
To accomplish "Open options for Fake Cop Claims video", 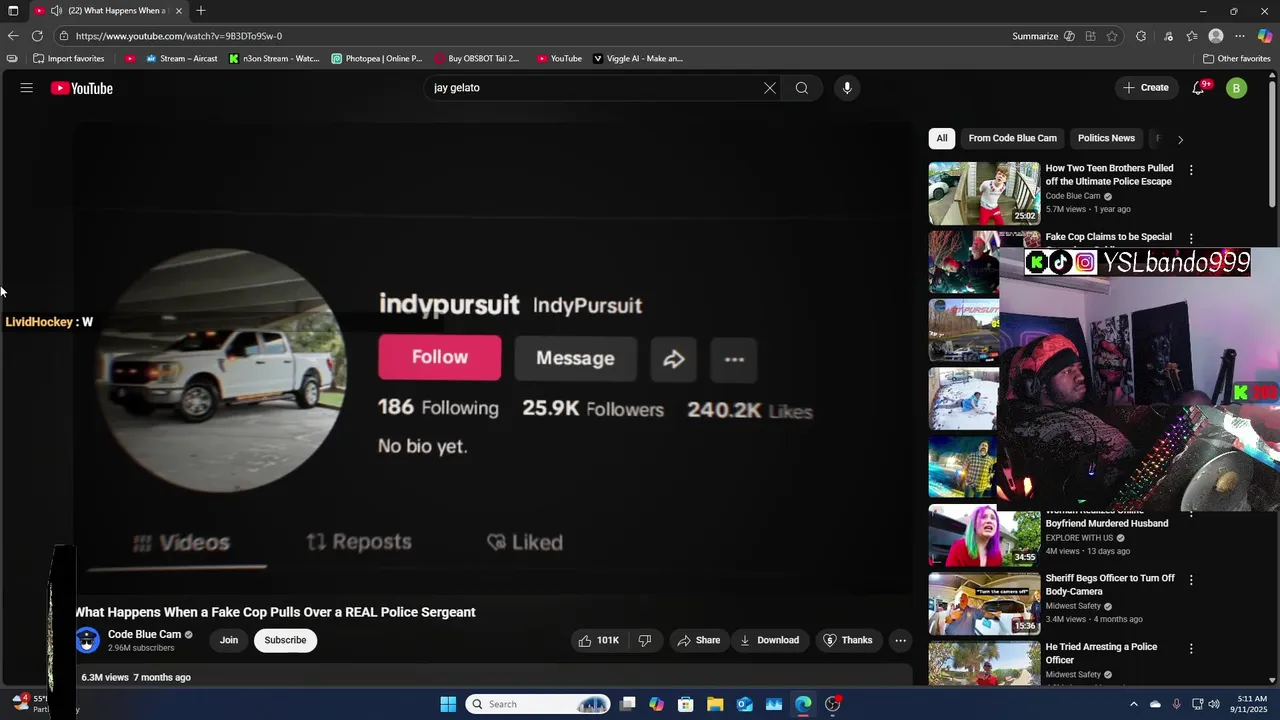I will [x=1191, y=238].
